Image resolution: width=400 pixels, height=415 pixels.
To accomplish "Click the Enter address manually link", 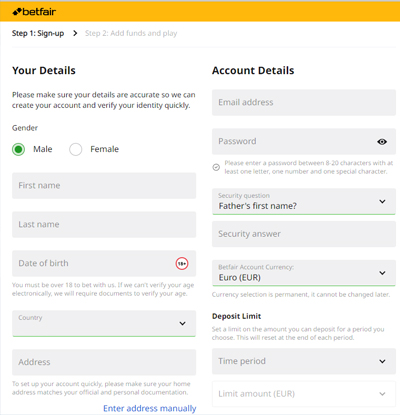I will [x=150, y=408].
